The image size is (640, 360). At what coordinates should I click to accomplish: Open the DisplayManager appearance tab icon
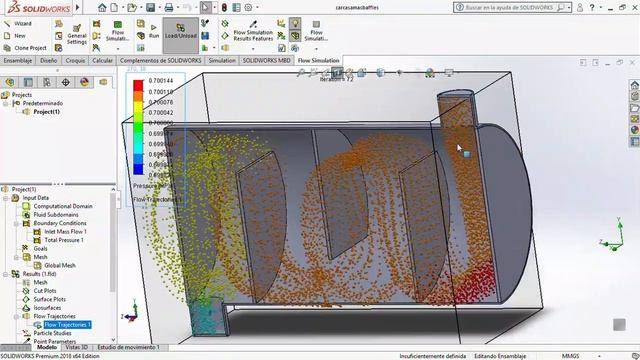[84, 82]
